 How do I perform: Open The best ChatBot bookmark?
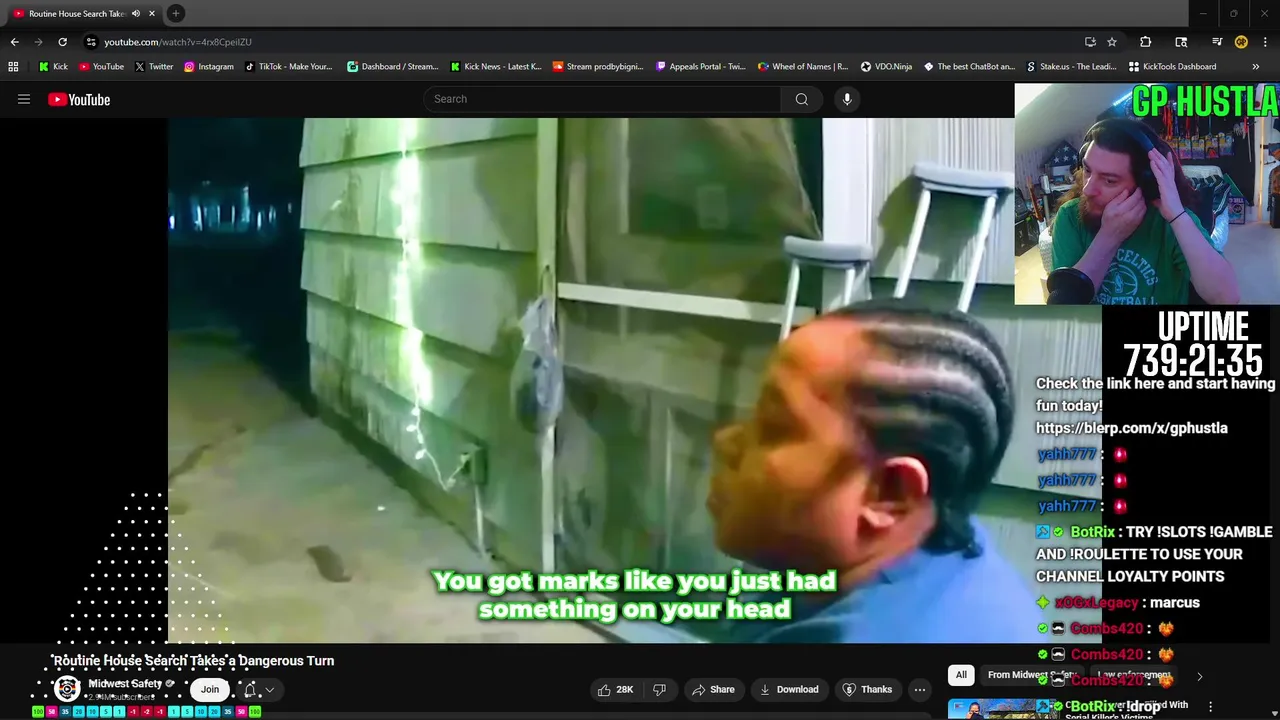(969, 67)
